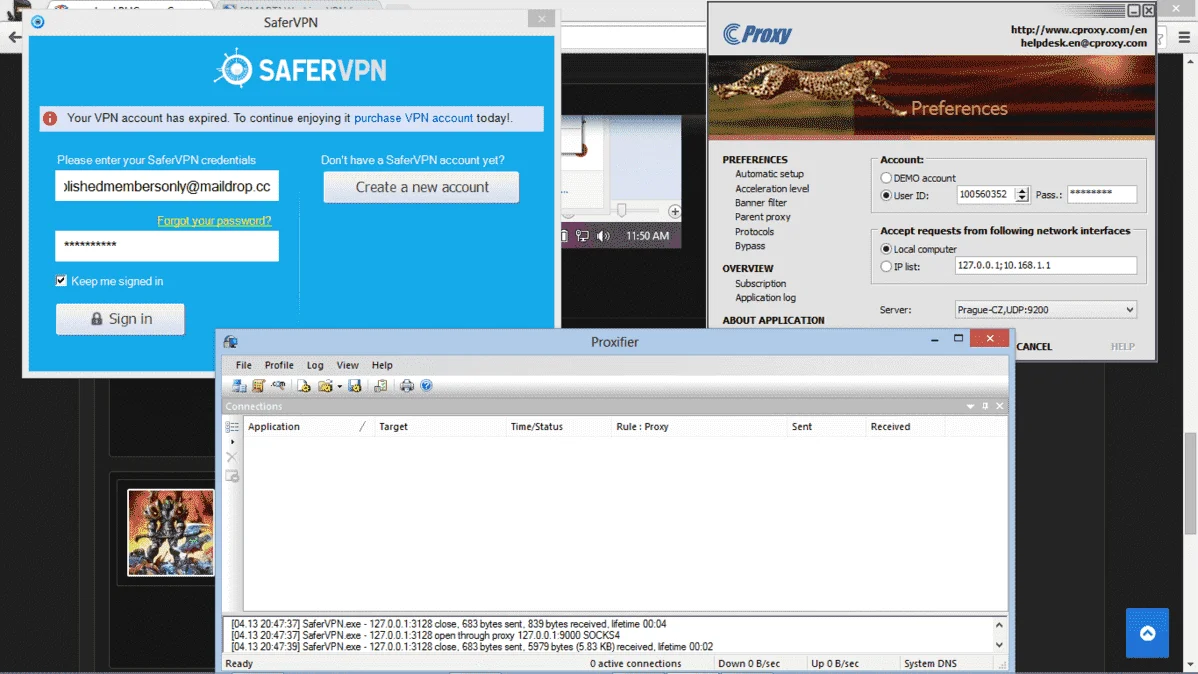Screen dimensions: 1198x674
Task: Click the Print icon in Proxifier toolbar
Action: pyautogui.click(x=406, y=386)
